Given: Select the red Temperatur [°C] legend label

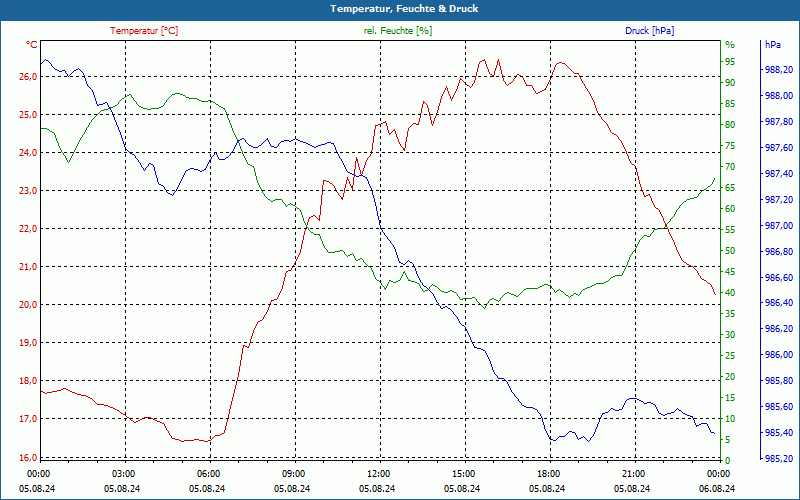Looking at the screenshot, I should 144,31.
